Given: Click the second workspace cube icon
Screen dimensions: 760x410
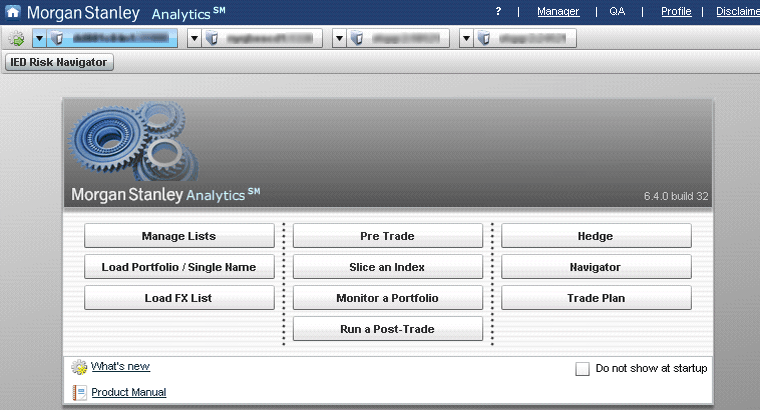Looking at the screenshot, I should (x=212, y=38).
